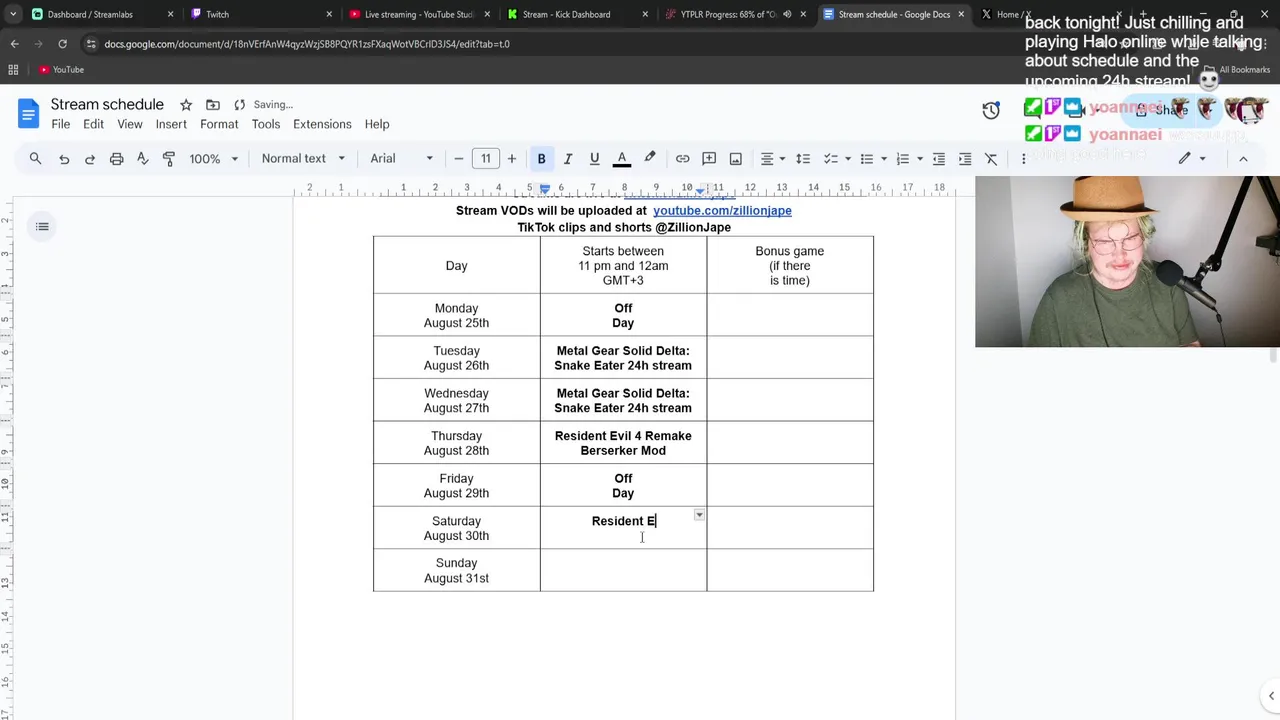Switch to the YouTube Studio live streaming tab
Viewport: 1280px width, 720px height.
[419, 14]
